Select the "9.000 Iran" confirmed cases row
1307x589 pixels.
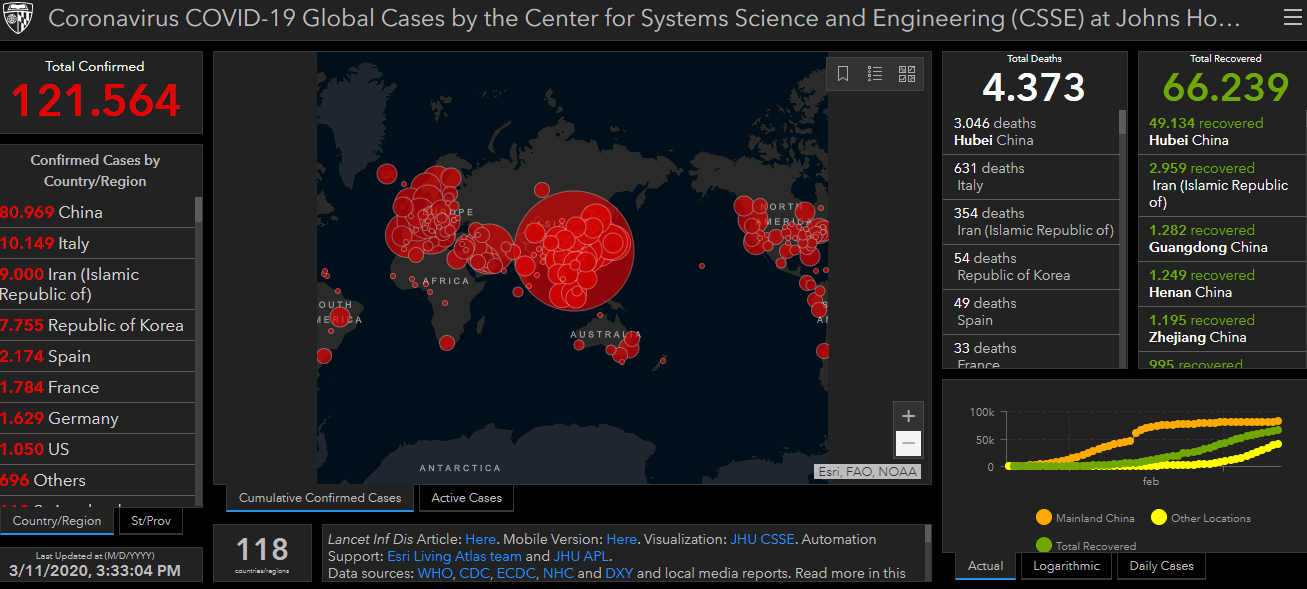[x=97, y=284]
